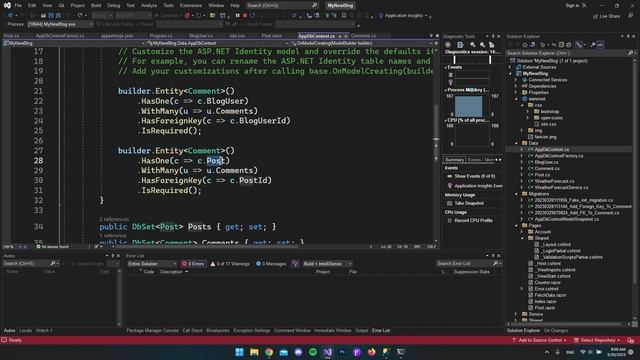Viewport: 640px width, 360px height.
Task: Open the Entire Solution scope dropdown
Action: [152, 264]
